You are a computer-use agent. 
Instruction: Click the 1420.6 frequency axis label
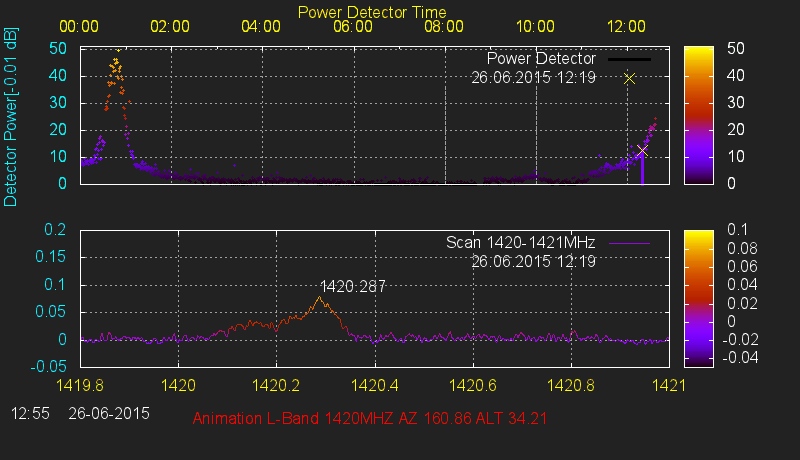coord(473,386)
